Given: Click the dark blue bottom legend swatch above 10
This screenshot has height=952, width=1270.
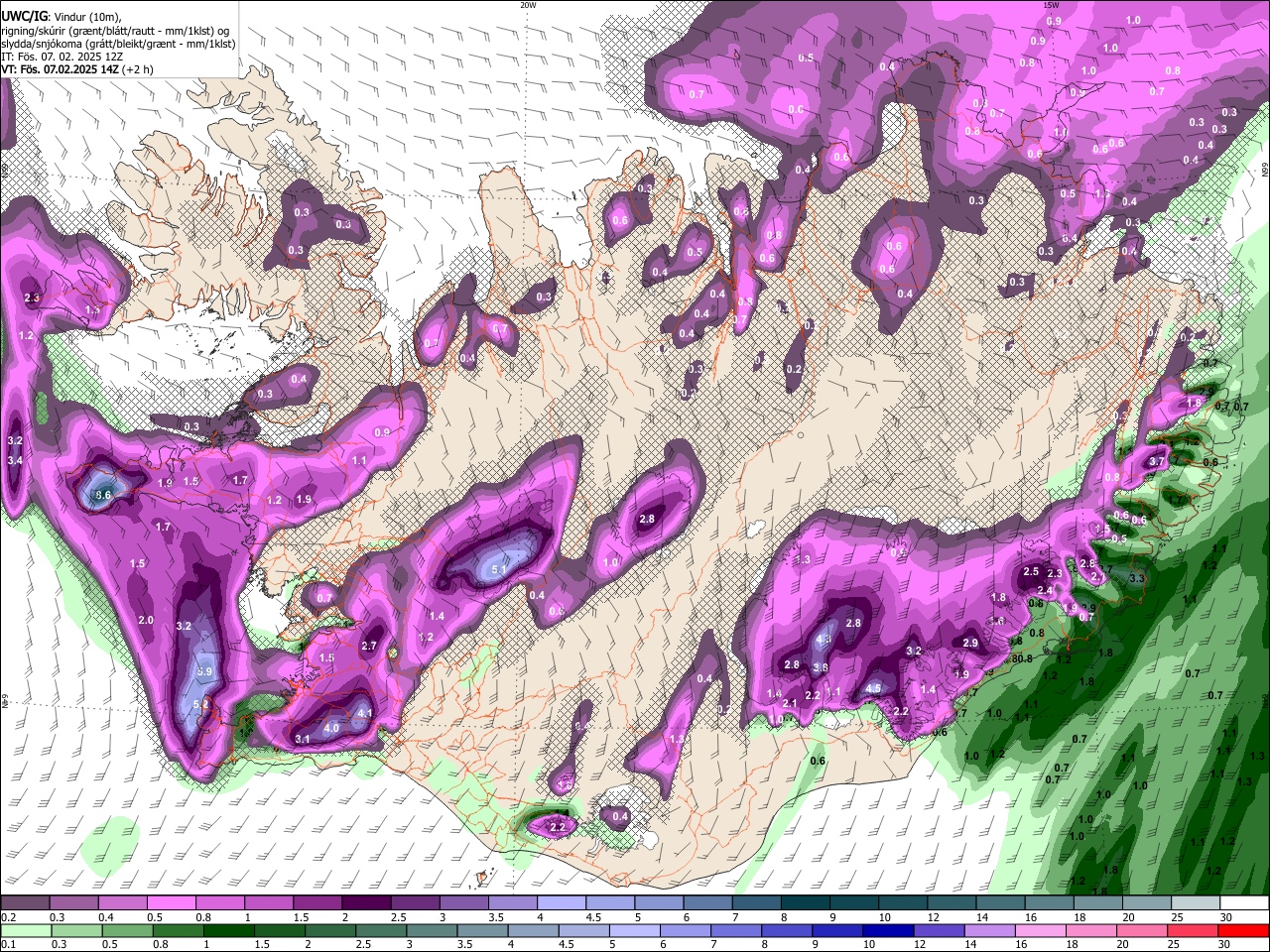Looking at the screenshot, I should (x=887, y=931).
